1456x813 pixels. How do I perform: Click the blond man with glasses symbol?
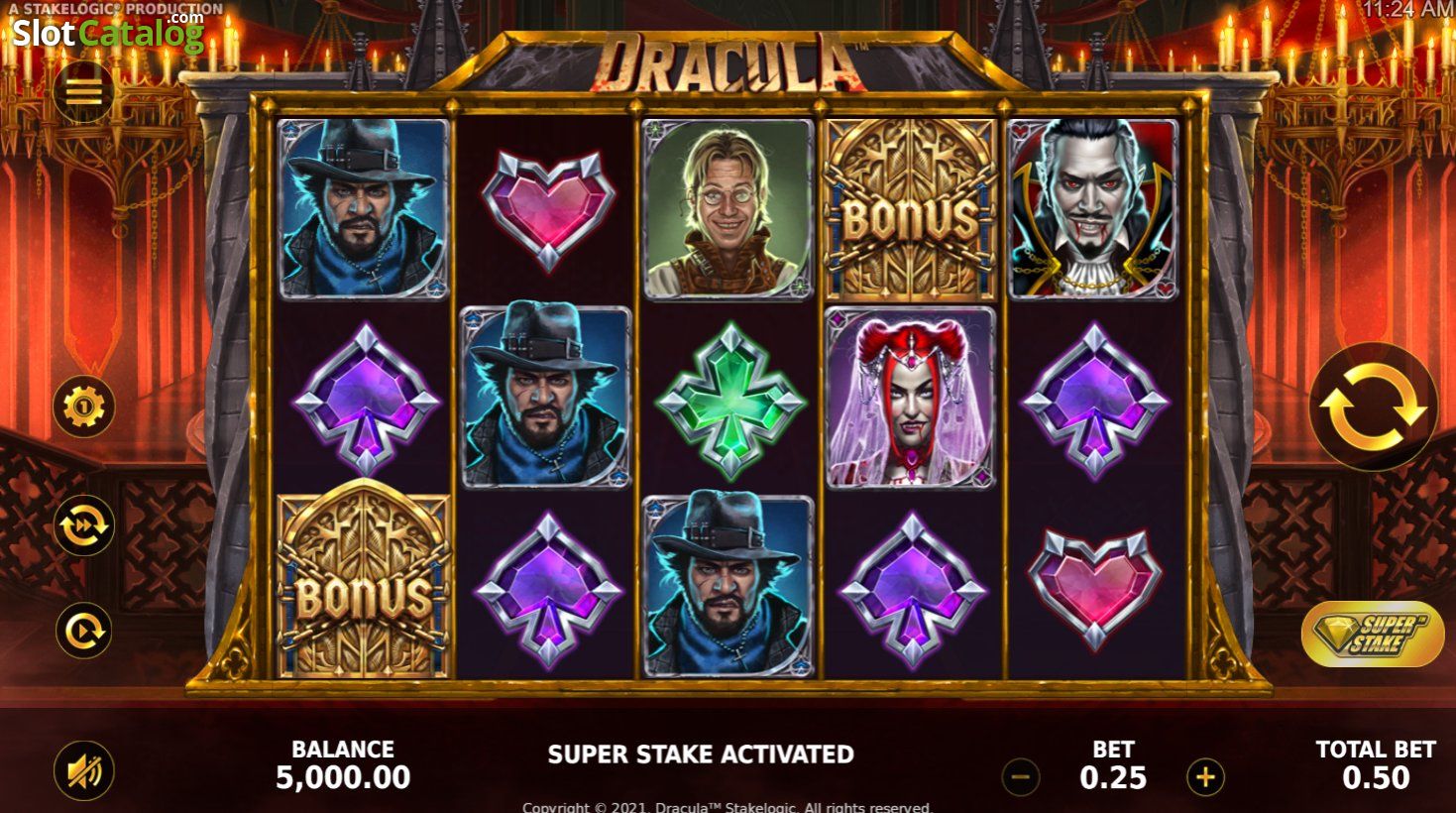coord(728,209)
